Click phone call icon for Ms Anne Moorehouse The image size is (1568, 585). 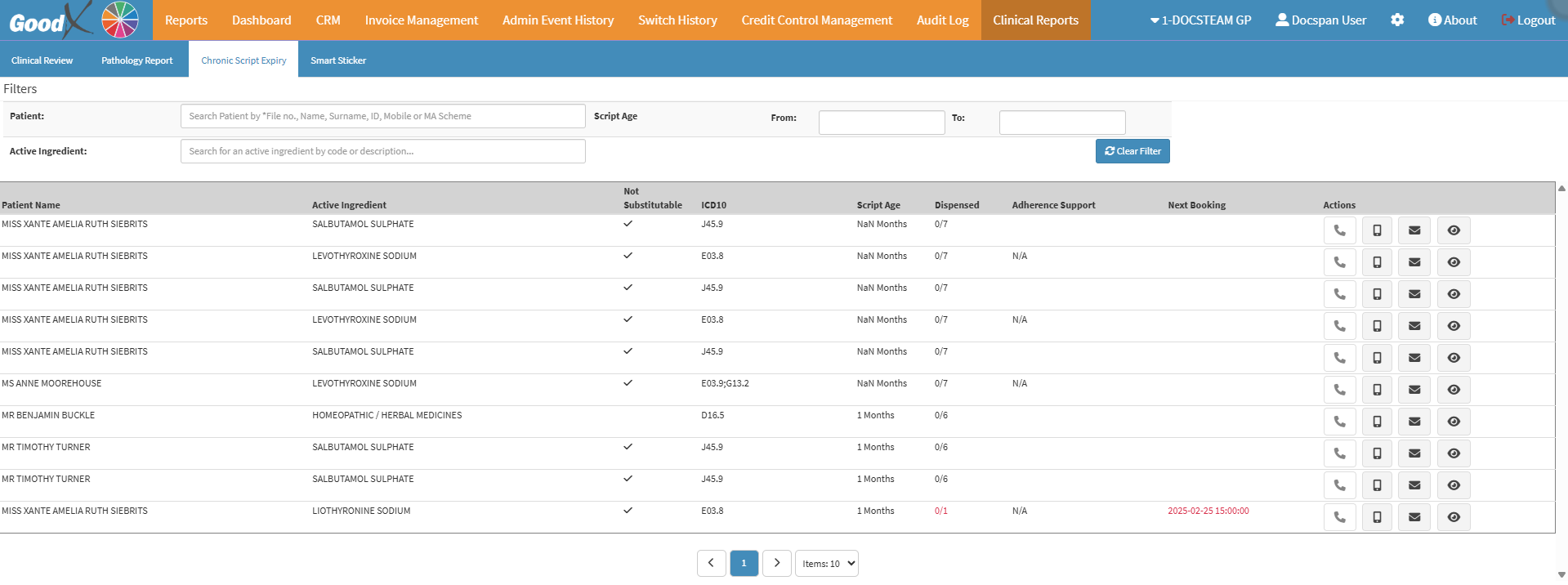[1339, 390]
